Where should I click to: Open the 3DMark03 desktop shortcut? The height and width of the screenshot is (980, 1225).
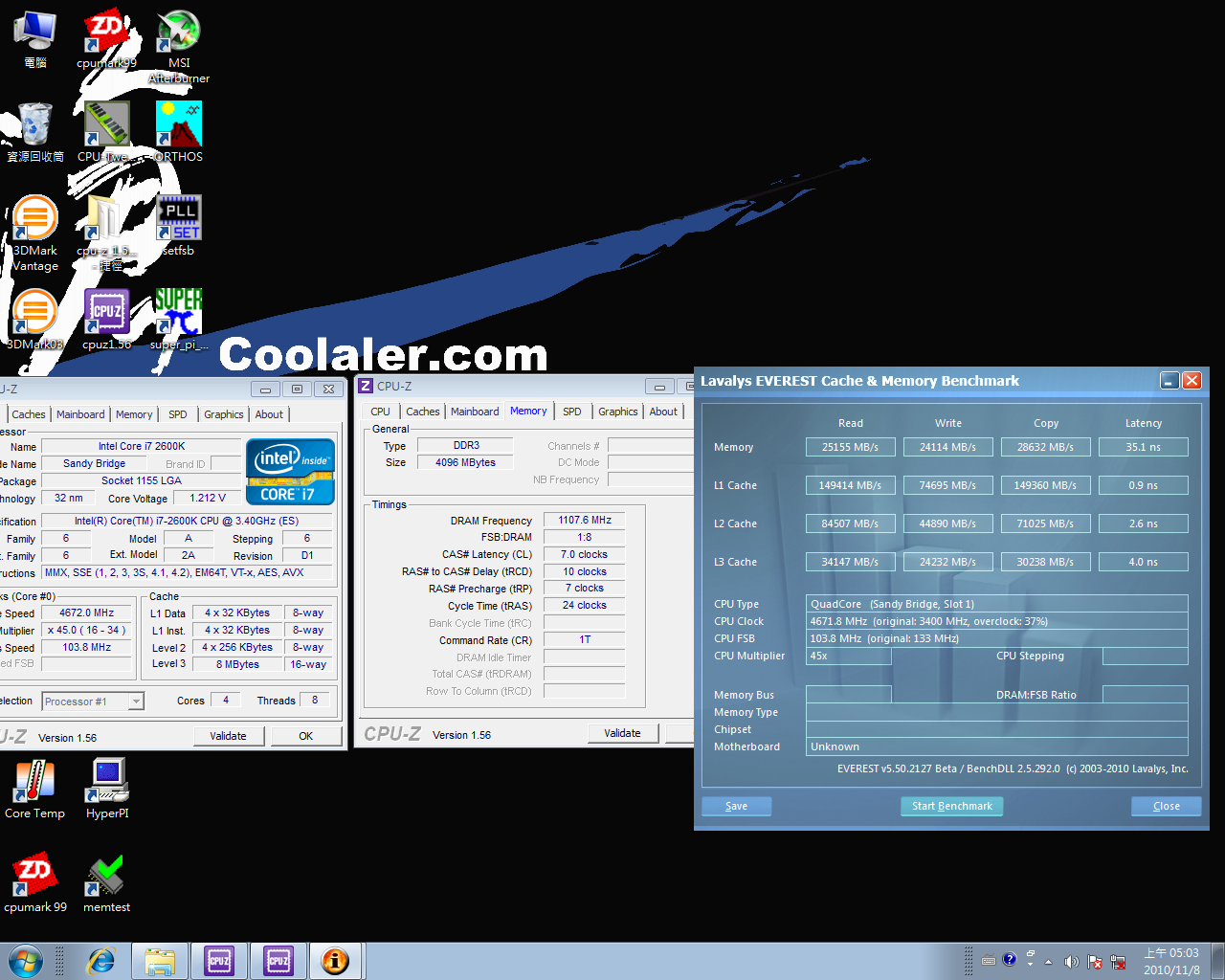(x=35, y=320)
